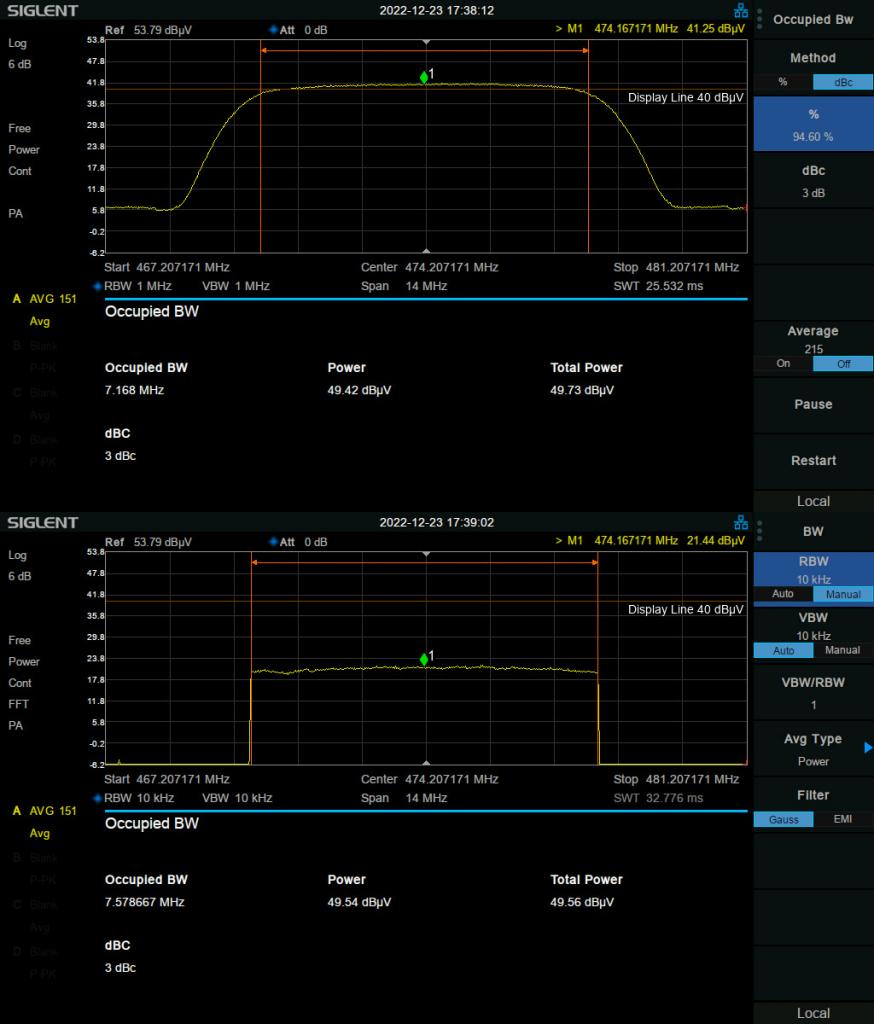
Task: Select the Occupied Bw menu title
Action: (x=813, y=20)
